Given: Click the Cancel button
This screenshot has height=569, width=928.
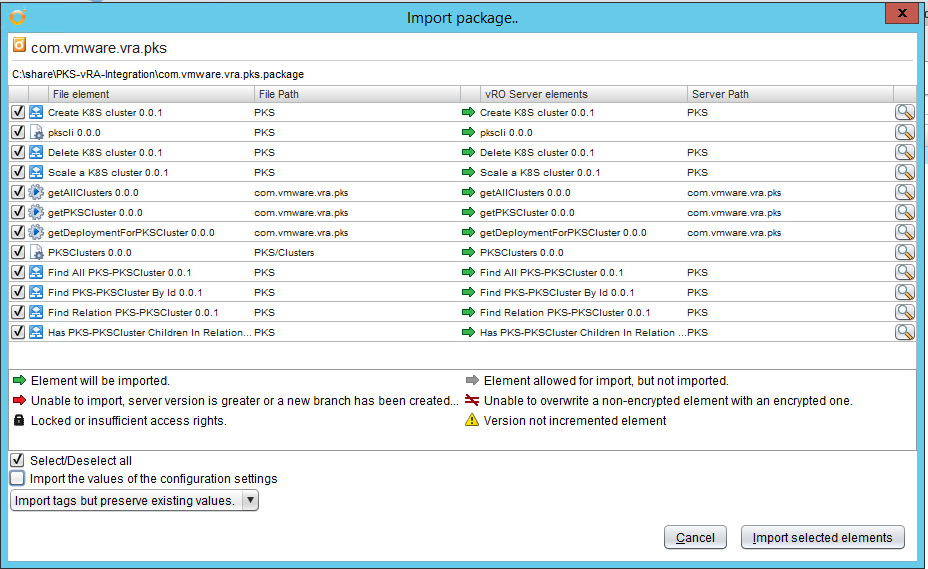Looking at the screenshot, I should (695, 537).
